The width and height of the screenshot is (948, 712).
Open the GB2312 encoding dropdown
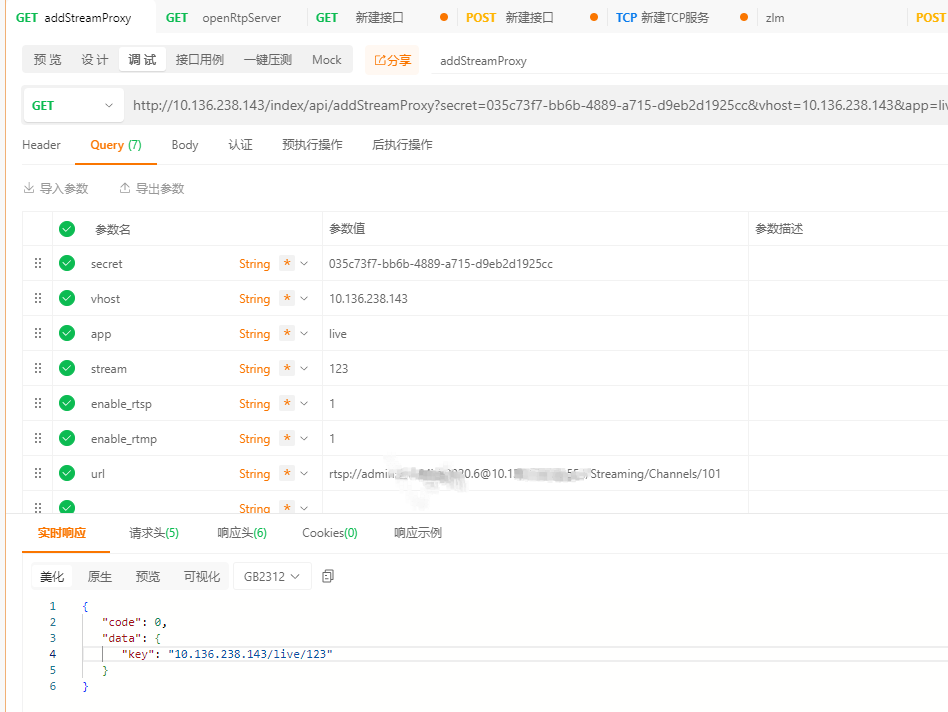click(272, 576)
